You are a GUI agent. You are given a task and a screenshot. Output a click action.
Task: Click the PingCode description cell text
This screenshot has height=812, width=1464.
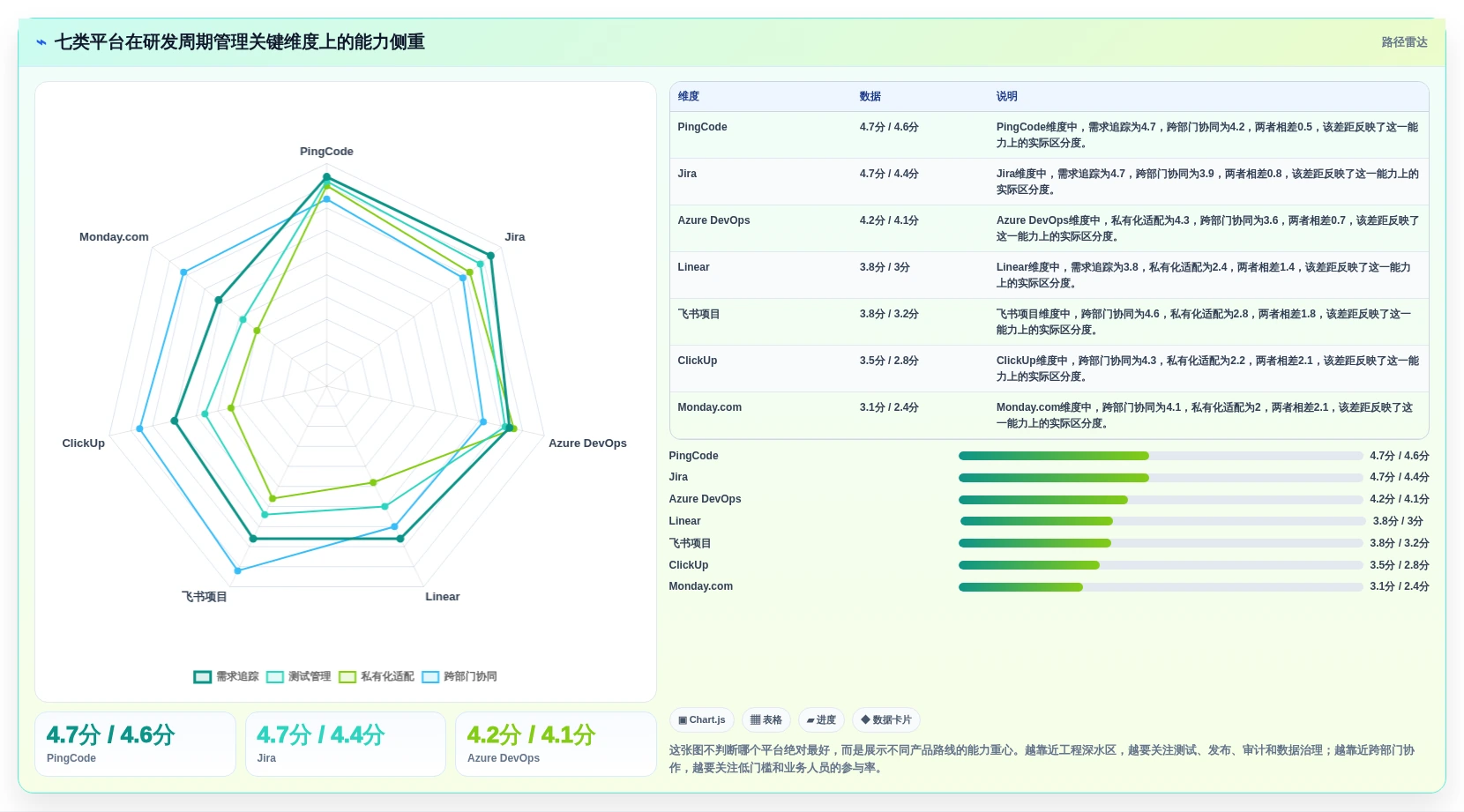[x=1207, y=135]
